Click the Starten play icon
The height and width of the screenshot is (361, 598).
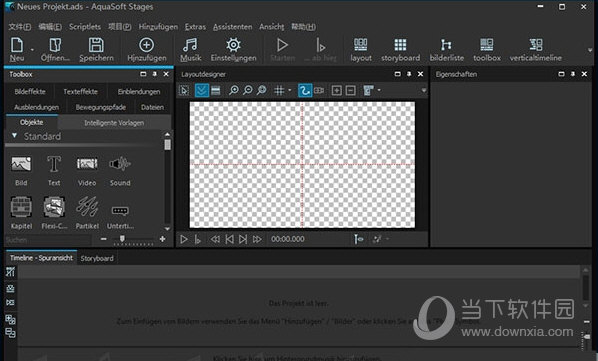tap(282, 45)
